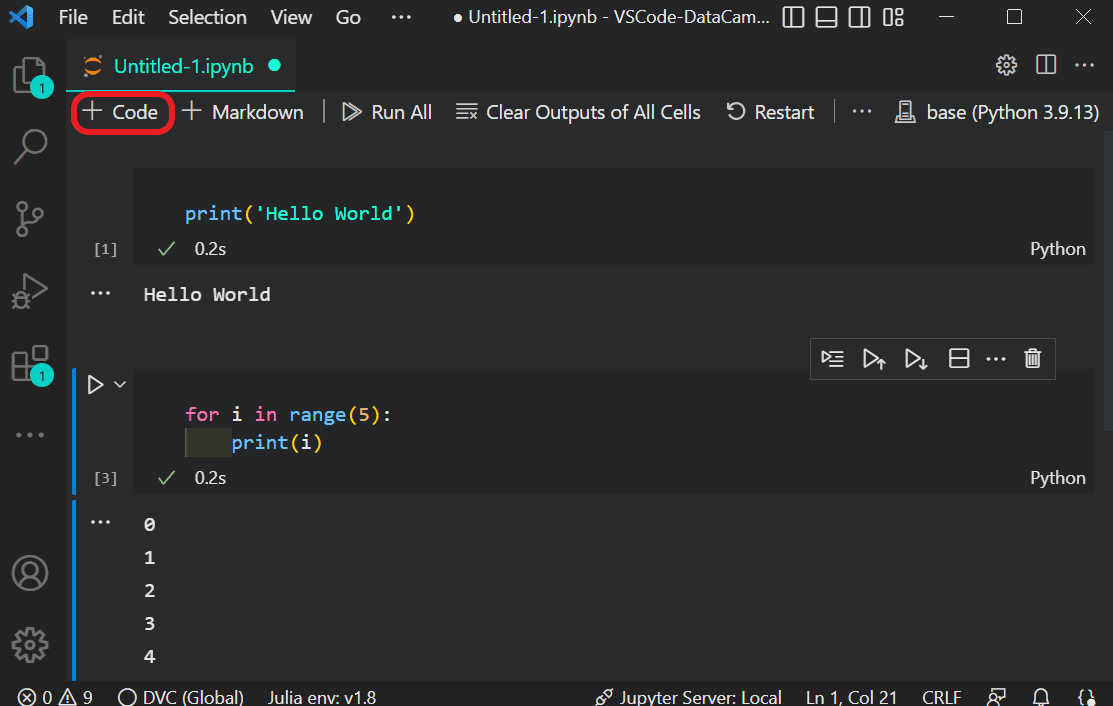Add a new Markdown cell

click(242, 112)
